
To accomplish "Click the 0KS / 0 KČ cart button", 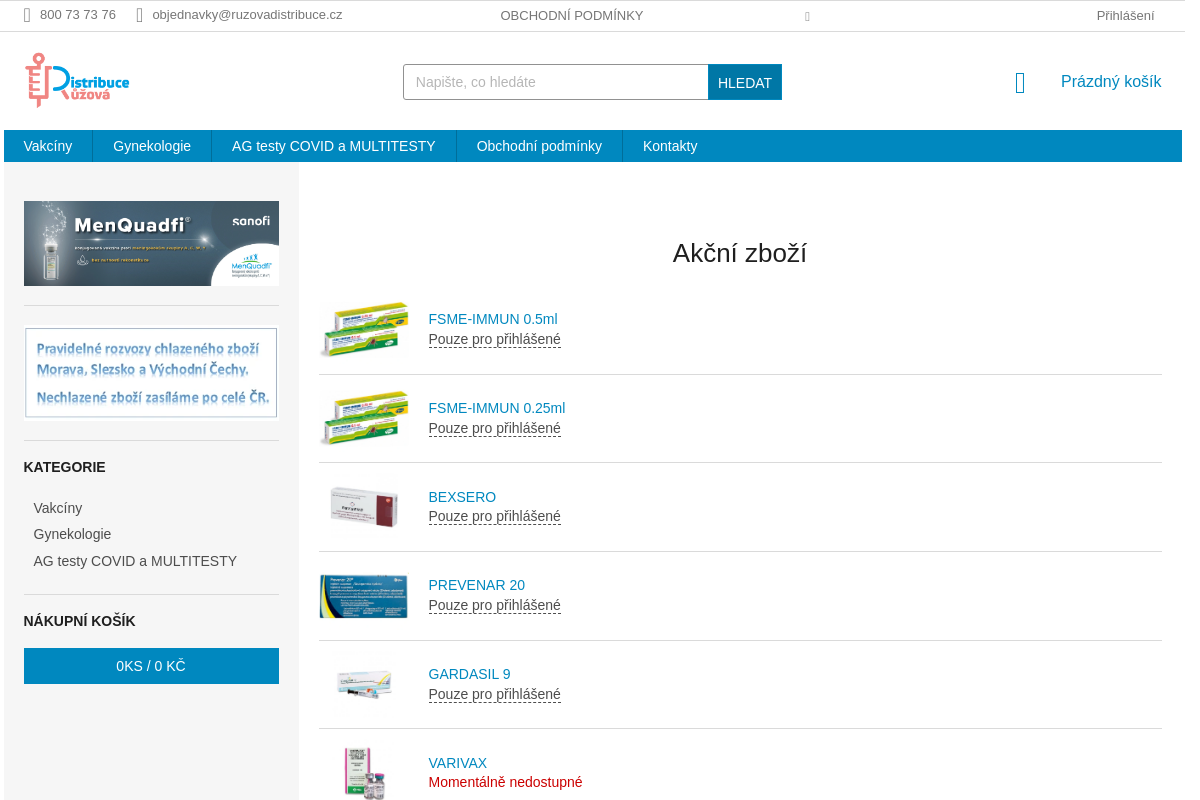I will pos(151,666).
